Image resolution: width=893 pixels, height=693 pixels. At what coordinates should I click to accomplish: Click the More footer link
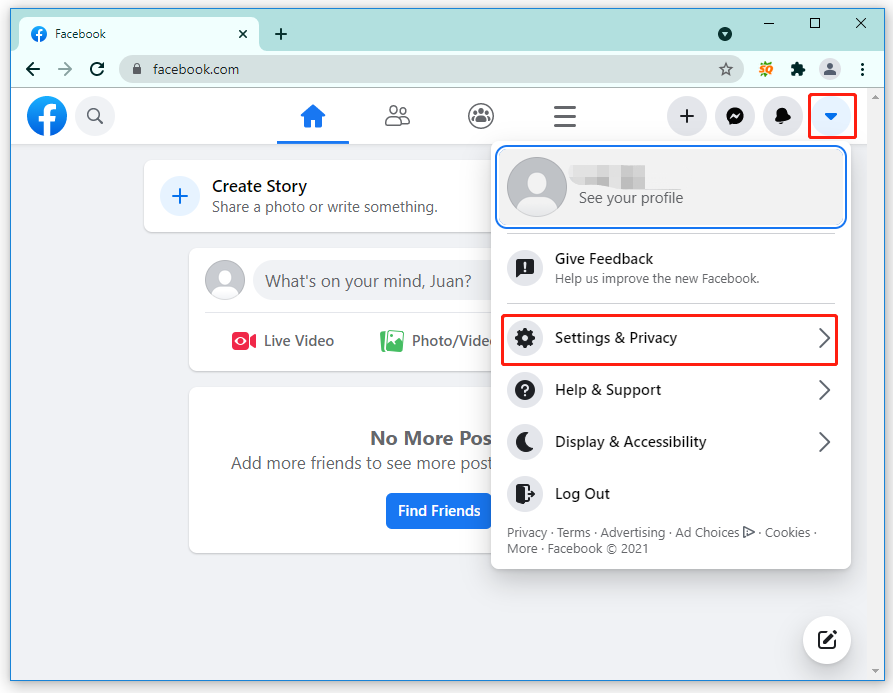click(522, 549)
